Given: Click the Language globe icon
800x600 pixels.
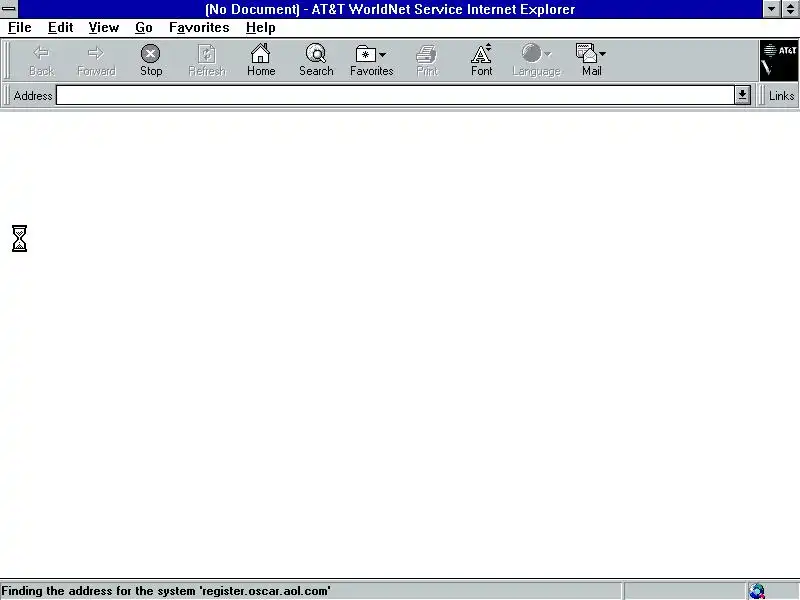Looking at the screenshot, I should [531, 53].
